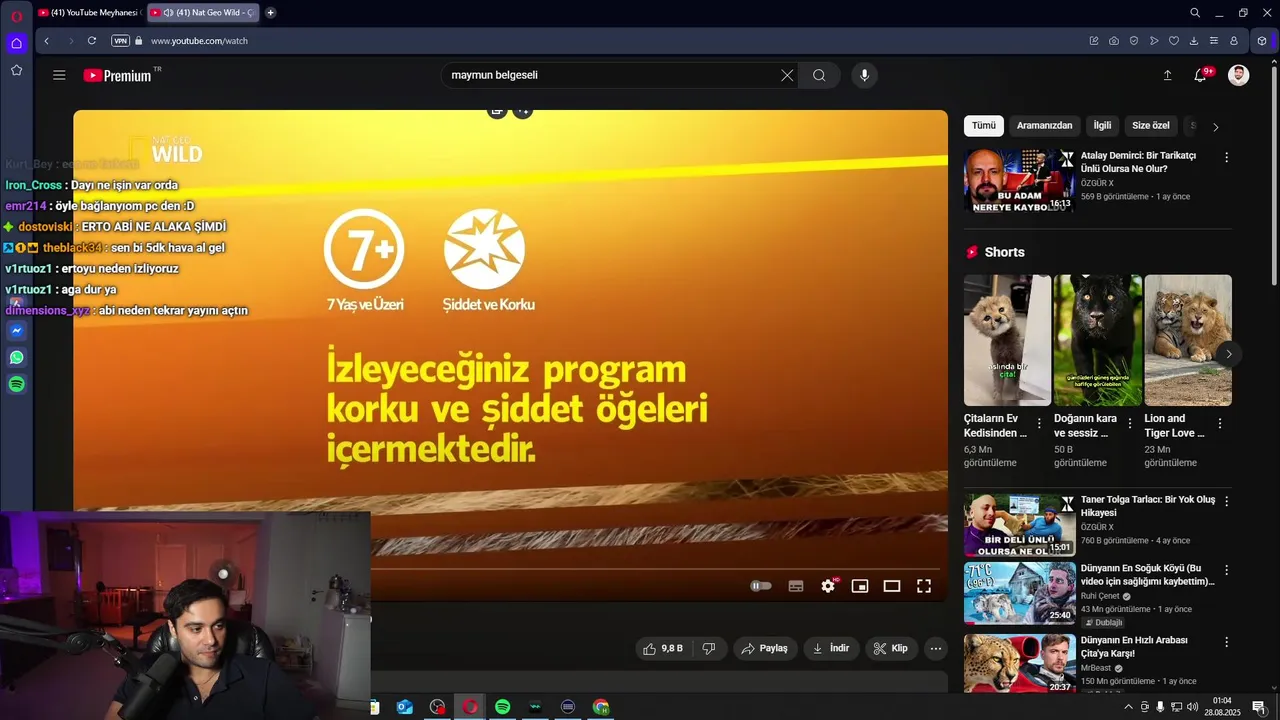Open the more actions ellipsis below the video
The width and height of the screenshot is (1280, 720).
tap(936, 648)
